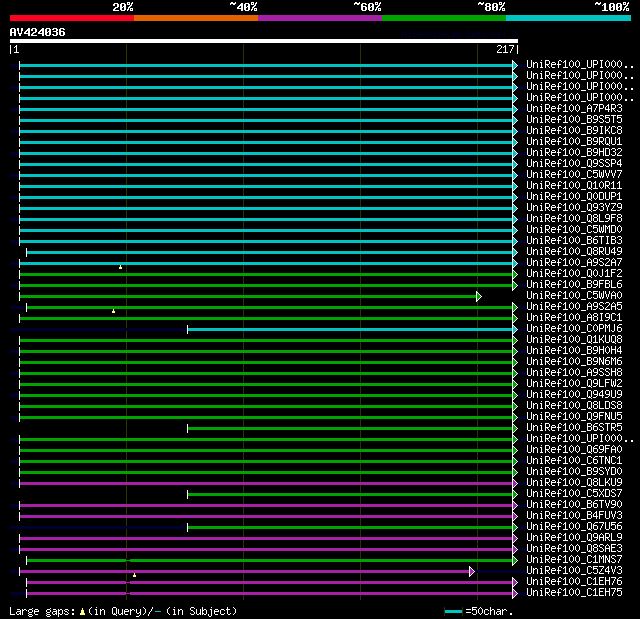Click the cyan =50char scale bar

pos(453,612)
